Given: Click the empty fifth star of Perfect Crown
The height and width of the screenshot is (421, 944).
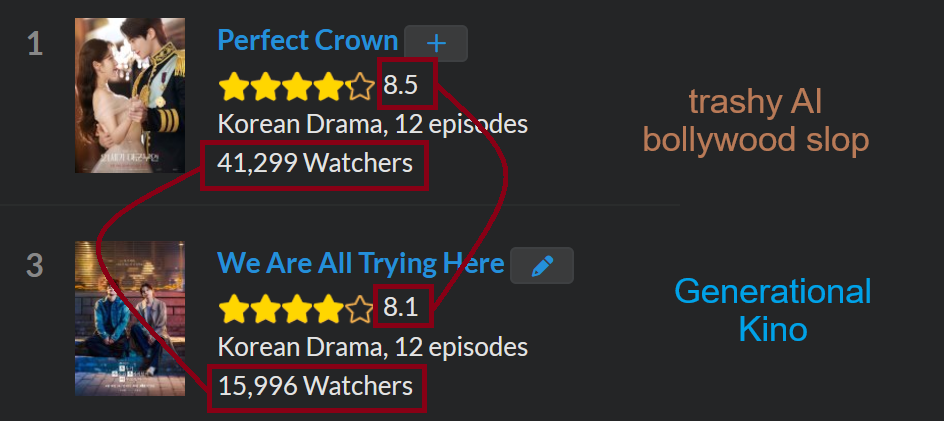Looking at the screenshot, I should tap(360, 87).
